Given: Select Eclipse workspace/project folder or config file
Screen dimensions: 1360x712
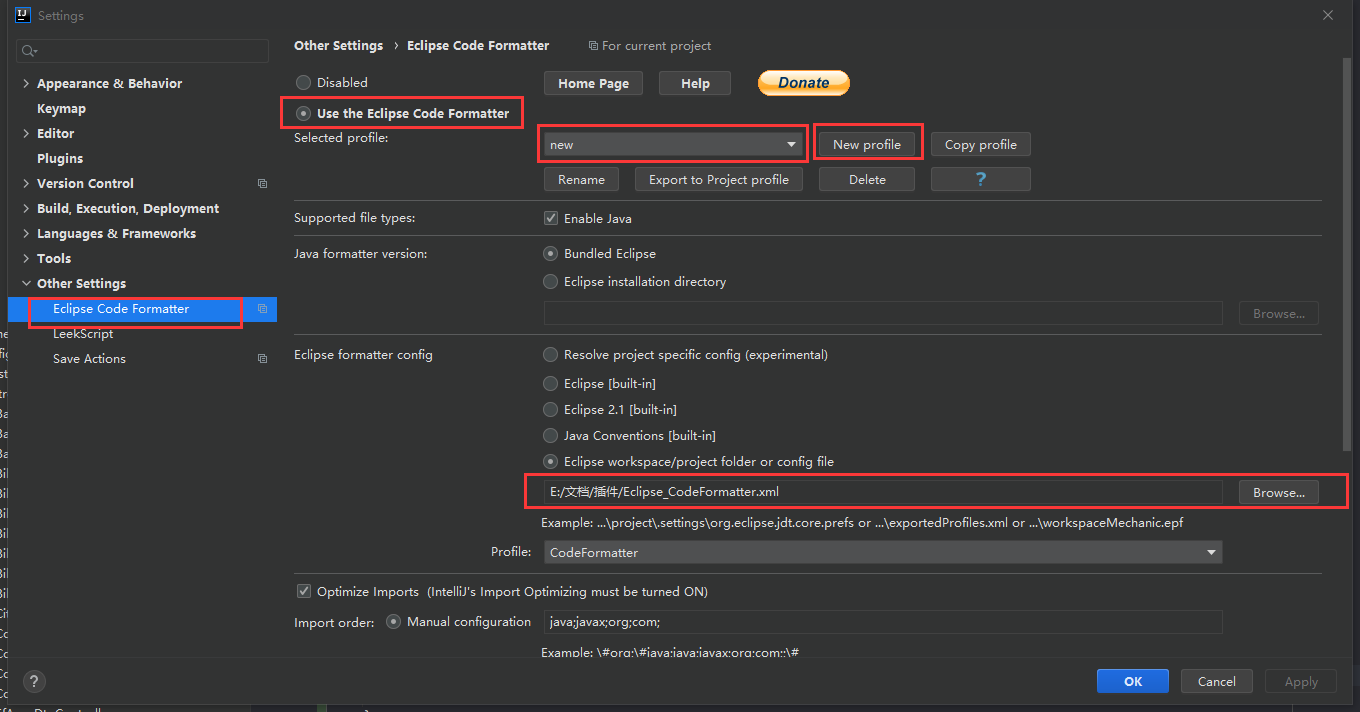Looking at the screenshot, I should click(551, 462).
